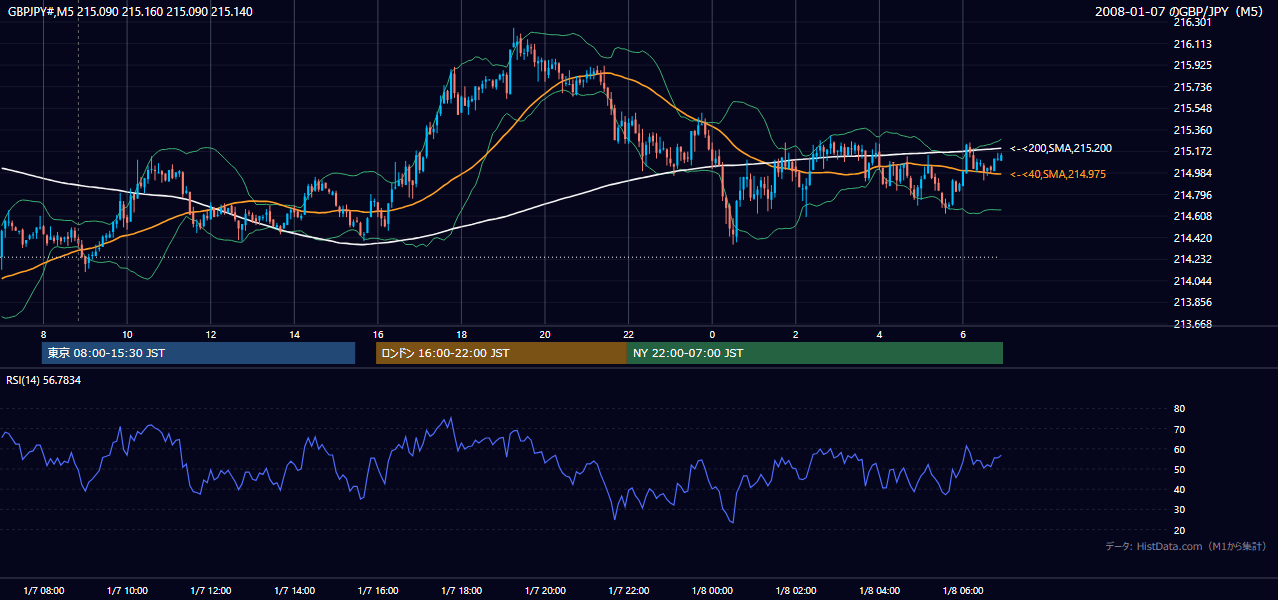Viewport: 1278px width, 600px height.
Task: Click RSI scale value 80
Action: [1179, 409]
